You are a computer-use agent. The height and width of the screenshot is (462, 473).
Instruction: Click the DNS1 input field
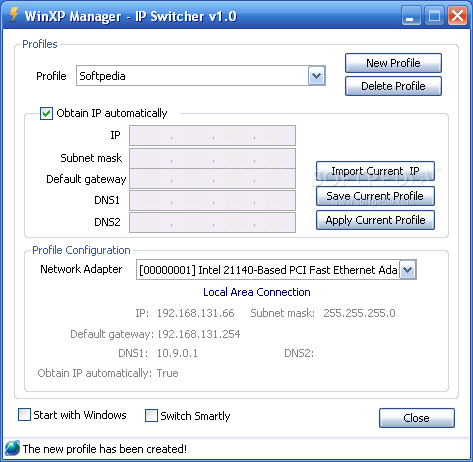click(212, 200)
